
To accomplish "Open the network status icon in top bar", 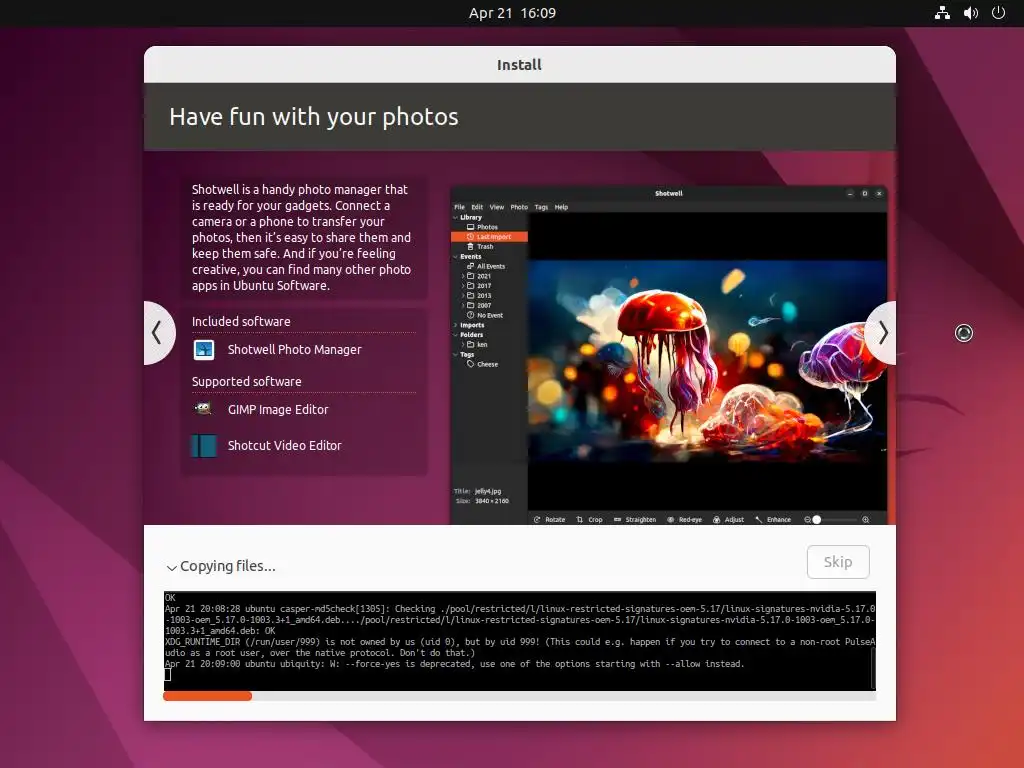I will point(942,13).
